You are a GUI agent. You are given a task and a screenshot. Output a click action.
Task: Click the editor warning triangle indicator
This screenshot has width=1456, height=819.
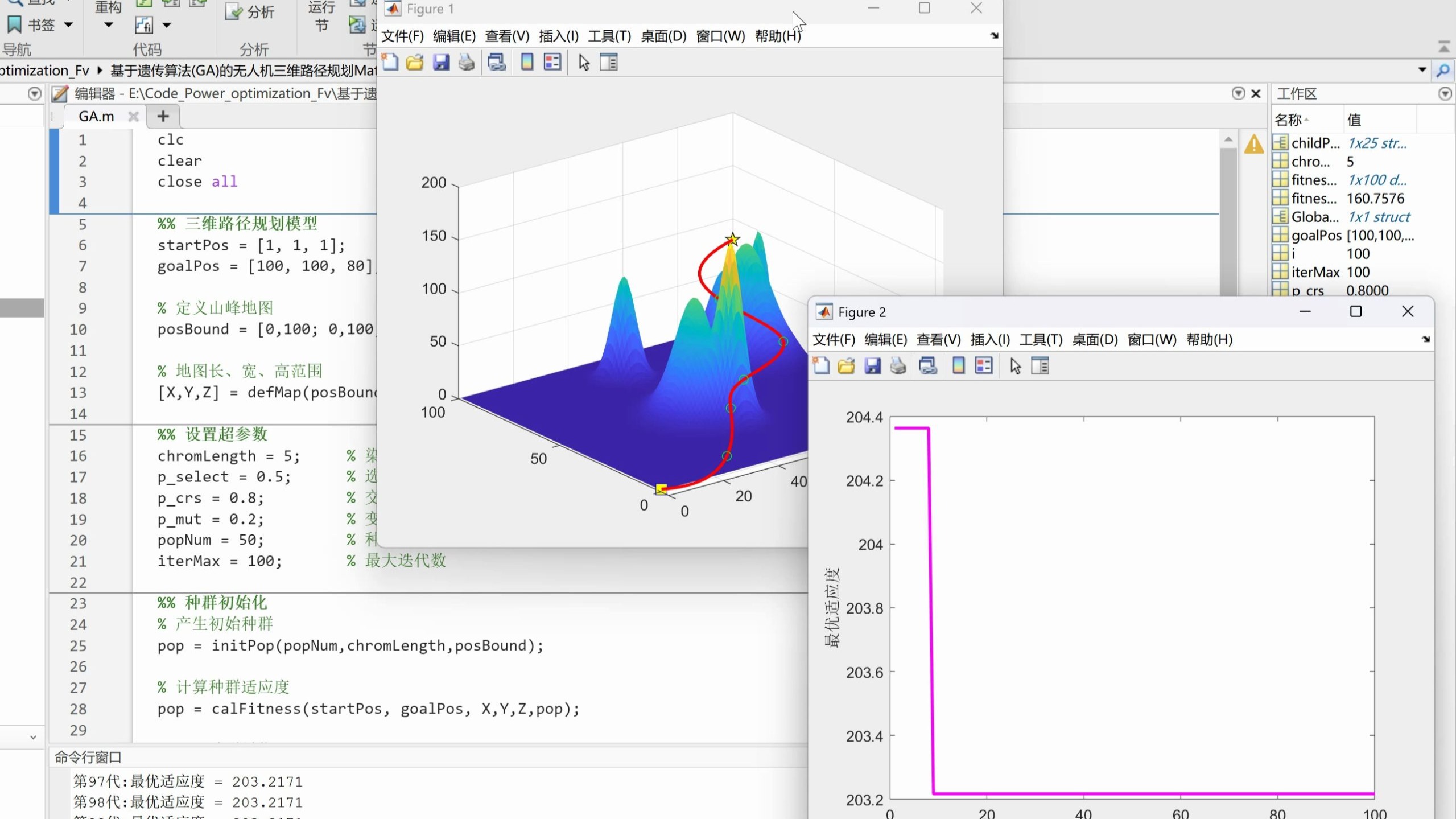point(1253,145)
